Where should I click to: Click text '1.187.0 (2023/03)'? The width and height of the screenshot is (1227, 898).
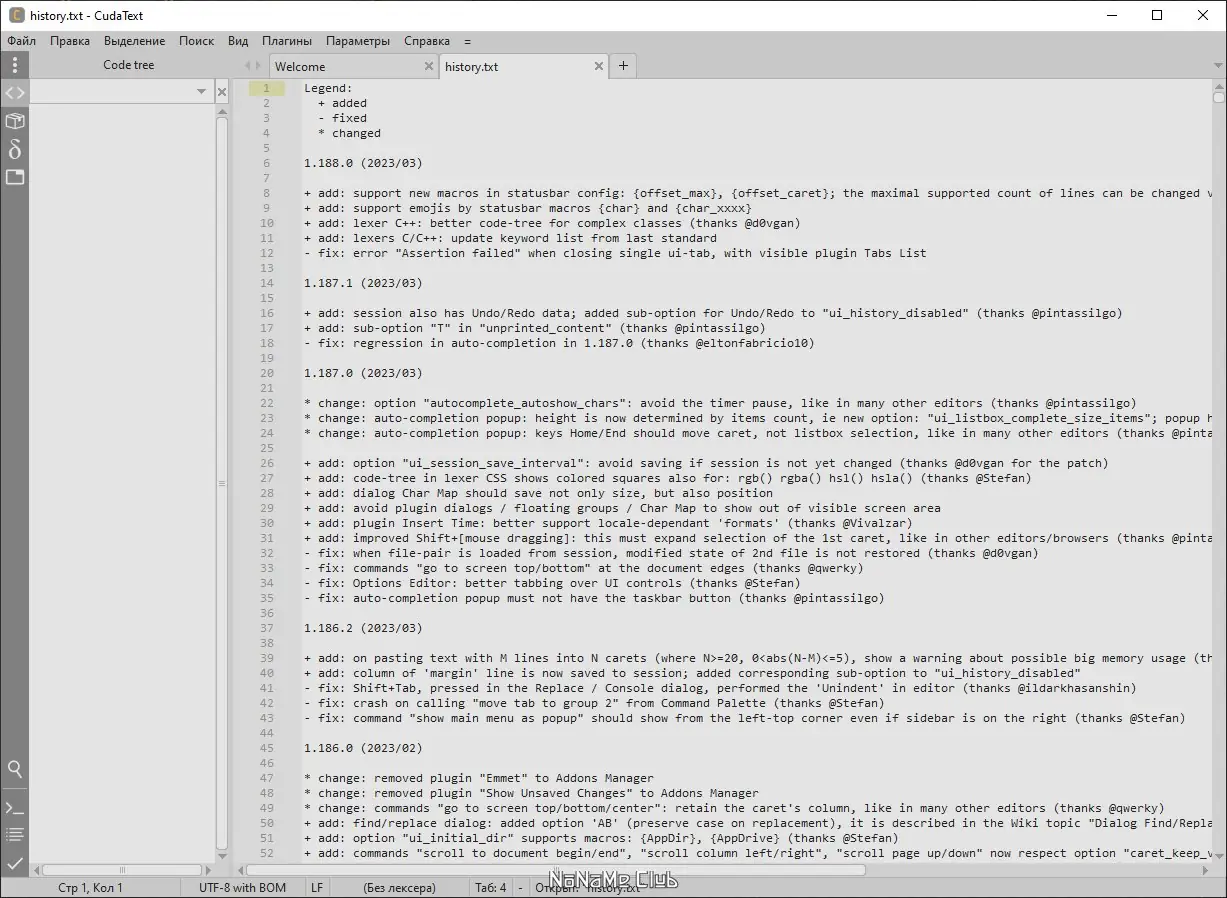363,373
